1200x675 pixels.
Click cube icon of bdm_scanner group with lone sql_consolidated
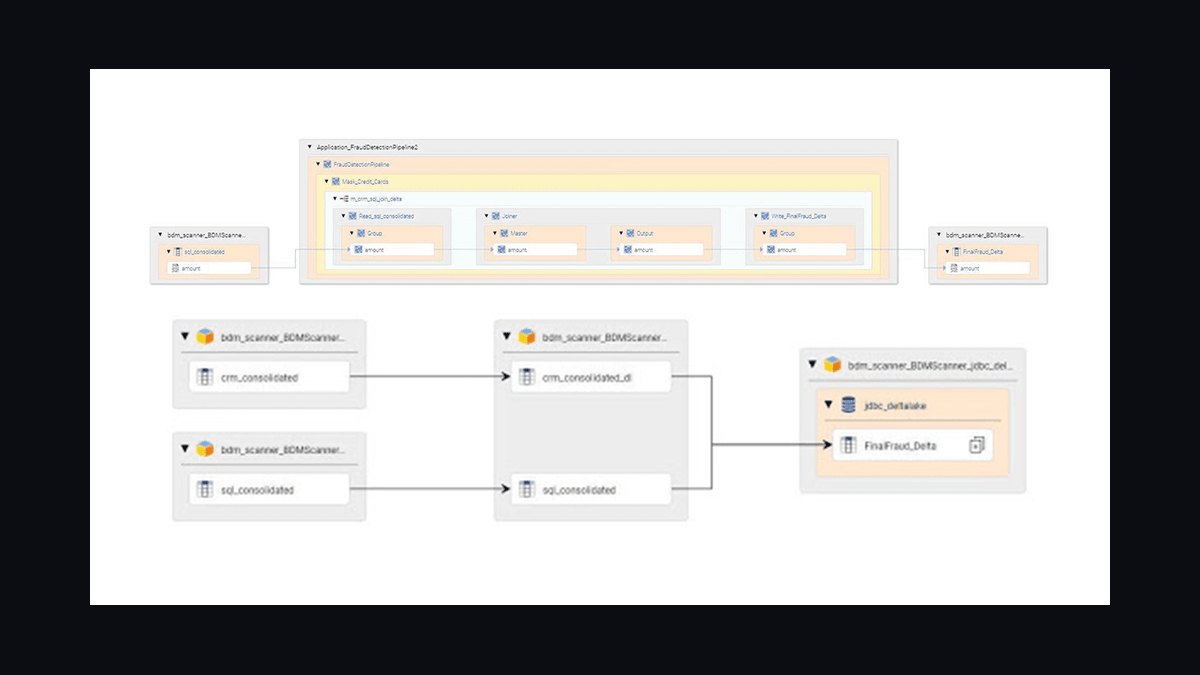(205, 449)
